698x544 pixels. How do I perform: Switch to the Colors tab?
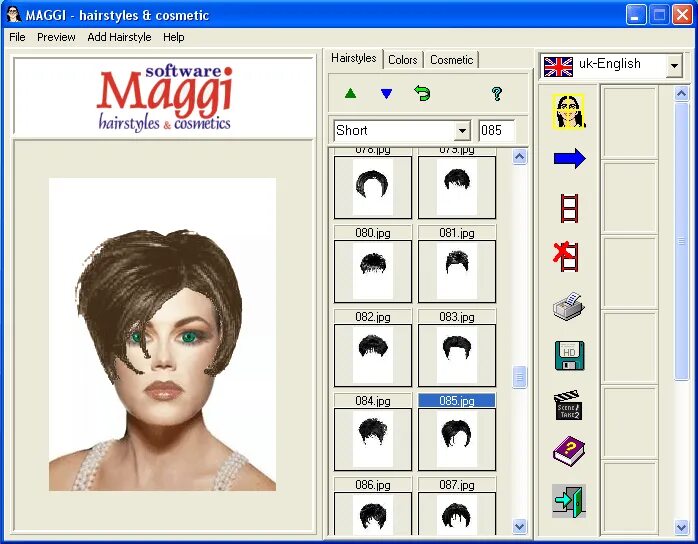[x=403, y=60]
